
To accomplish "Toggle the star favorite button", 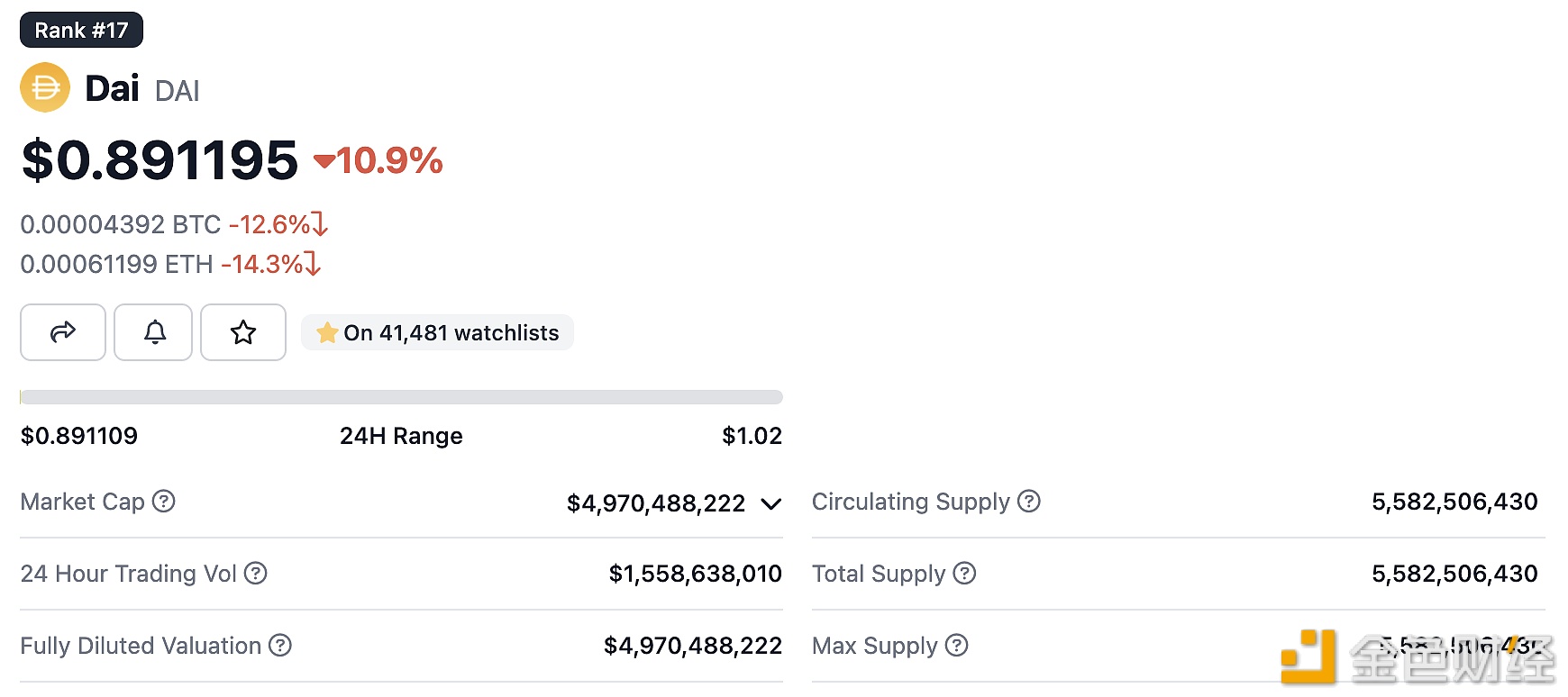I will pyautogui.click(x=243, y=332).
